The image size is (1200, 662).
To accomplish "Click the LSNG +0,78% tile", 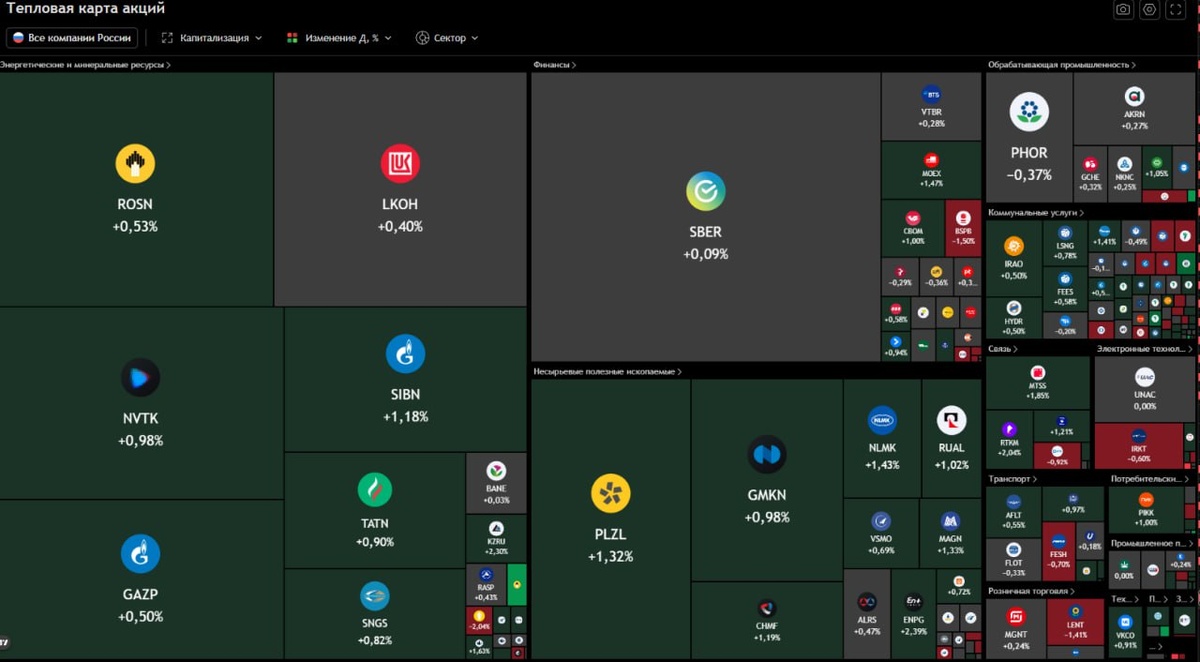I will [x=1066, y=244].
